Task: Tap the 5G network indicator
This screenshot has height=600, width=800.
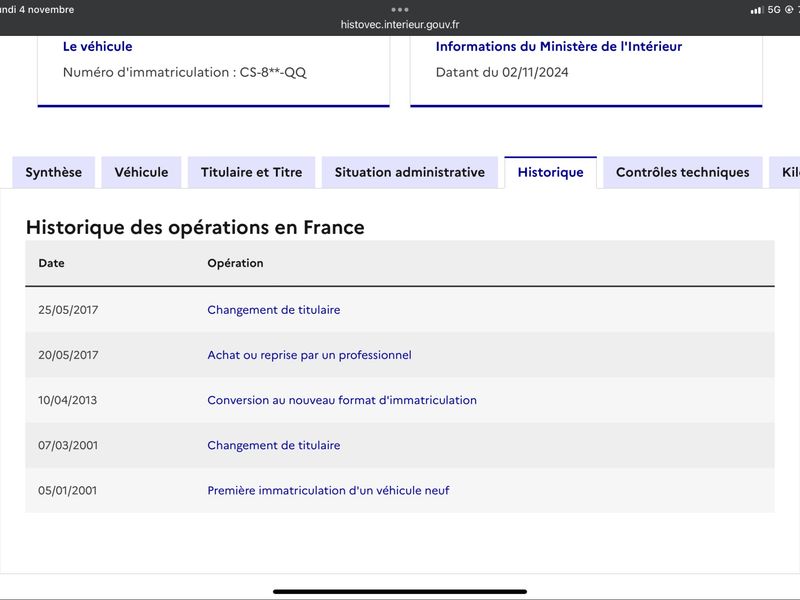Action: [774, 10]
